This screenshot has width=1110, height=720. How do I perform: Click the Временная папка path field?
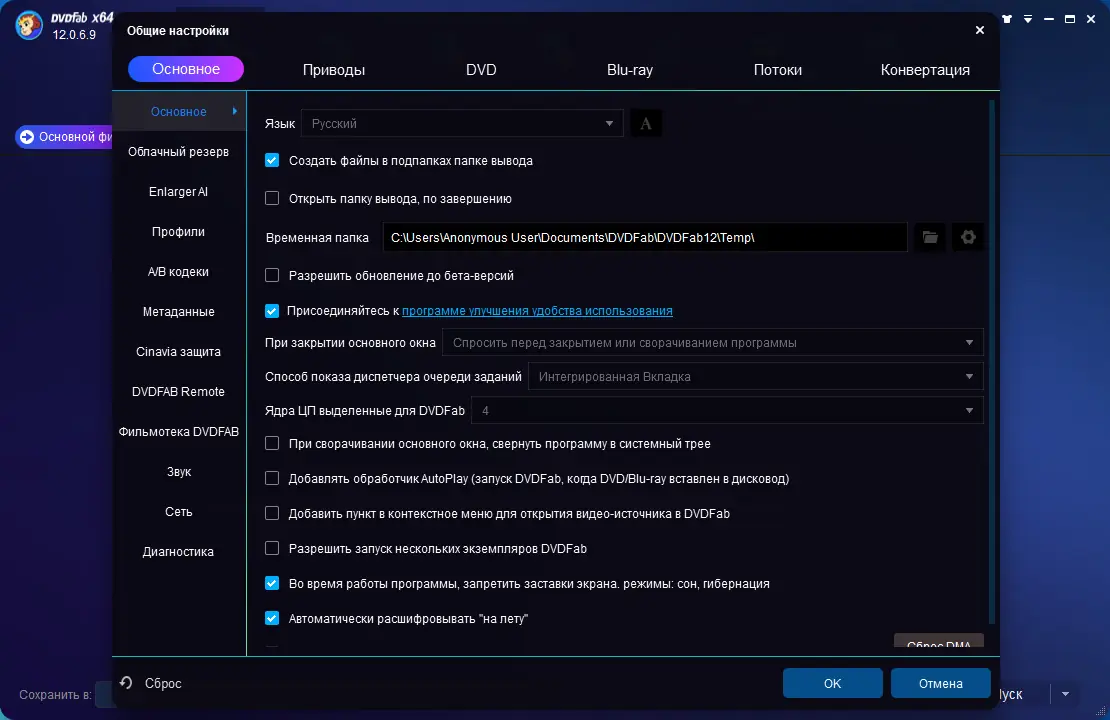coord(645,237)
